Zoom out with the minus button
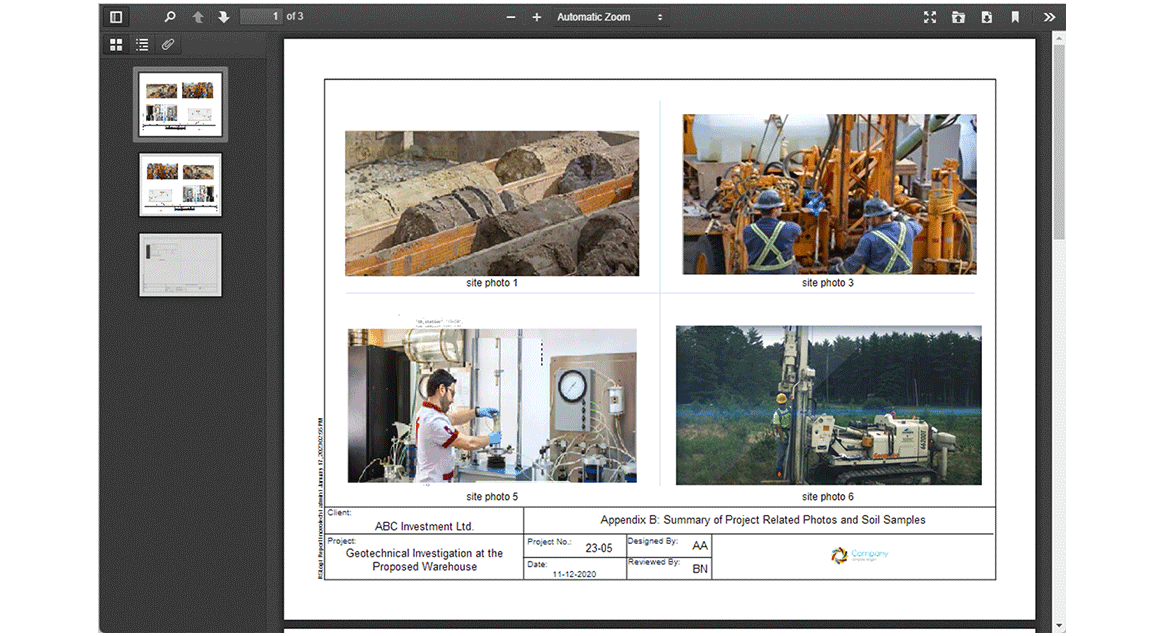The image size is (1164, 636). coord(511,17)
